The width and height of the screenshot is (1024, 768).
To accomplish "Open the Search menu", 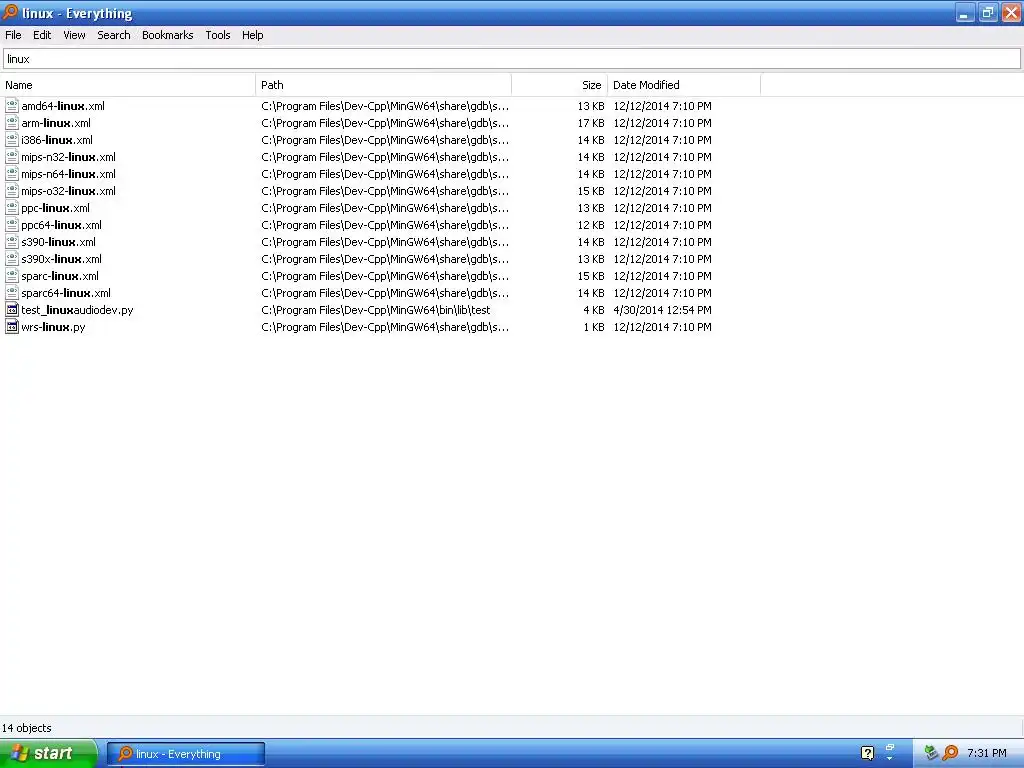I will [x=114, y=35].
